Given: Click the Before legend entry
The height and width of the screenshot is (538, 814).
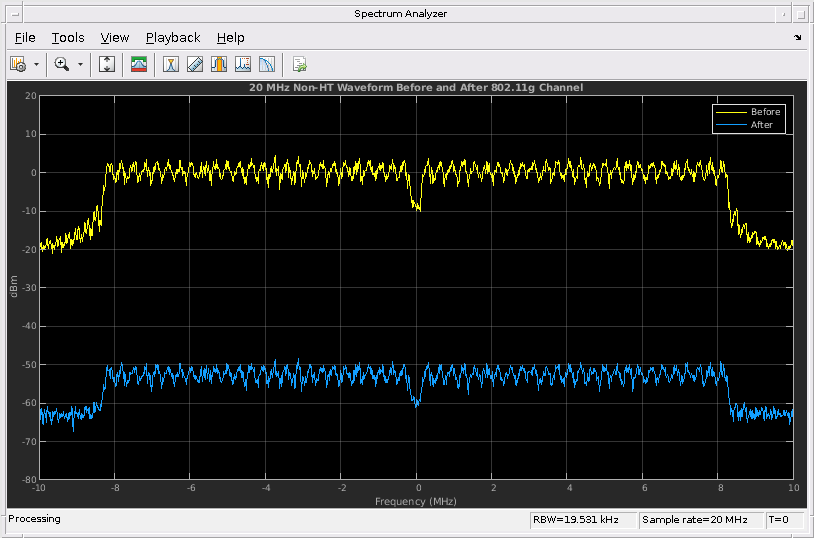Looking at the screenshot, I should (764, 112).
